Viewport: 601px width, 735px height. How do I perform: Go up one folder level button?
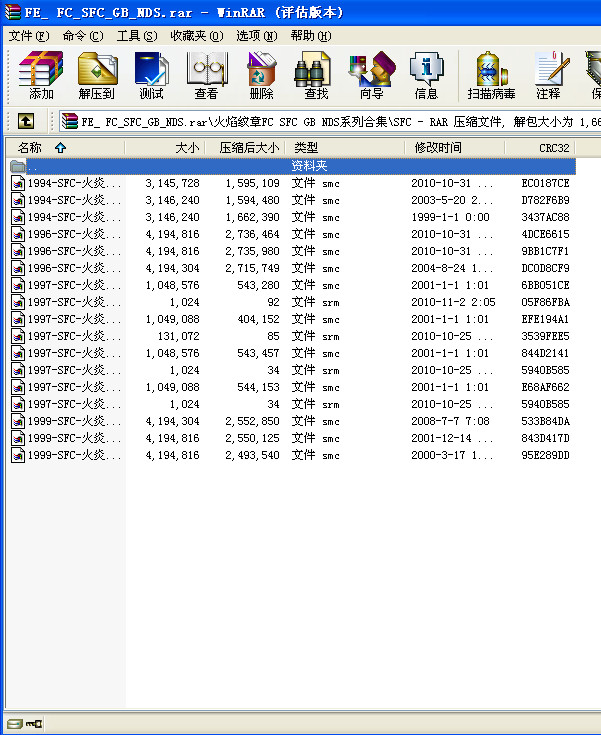[x=26, y=121]
